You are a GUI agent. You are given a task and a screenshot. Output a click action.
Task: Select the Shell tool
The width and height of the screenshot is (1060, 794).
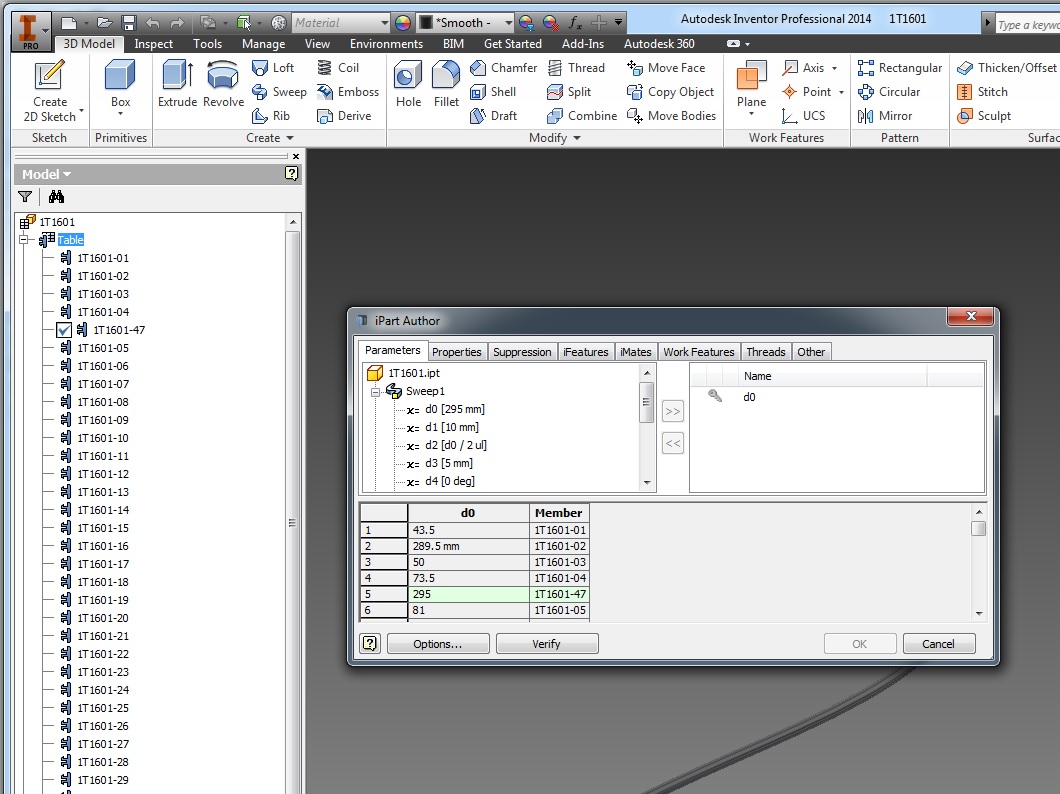click(x=493, y=92)
